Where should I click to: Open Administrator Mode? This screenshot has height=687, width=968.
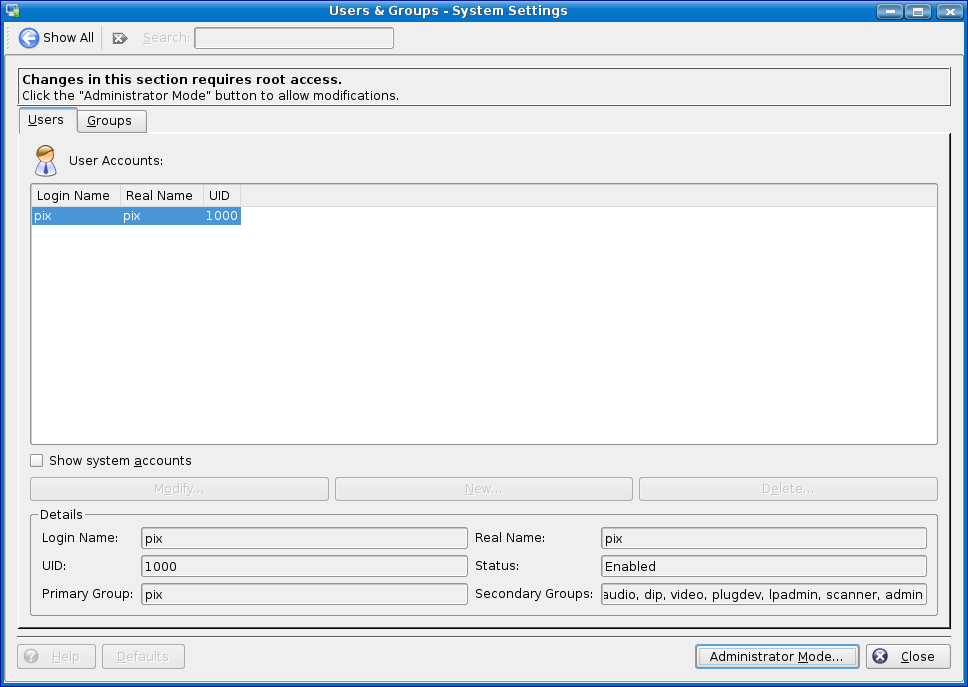[777, 657]
